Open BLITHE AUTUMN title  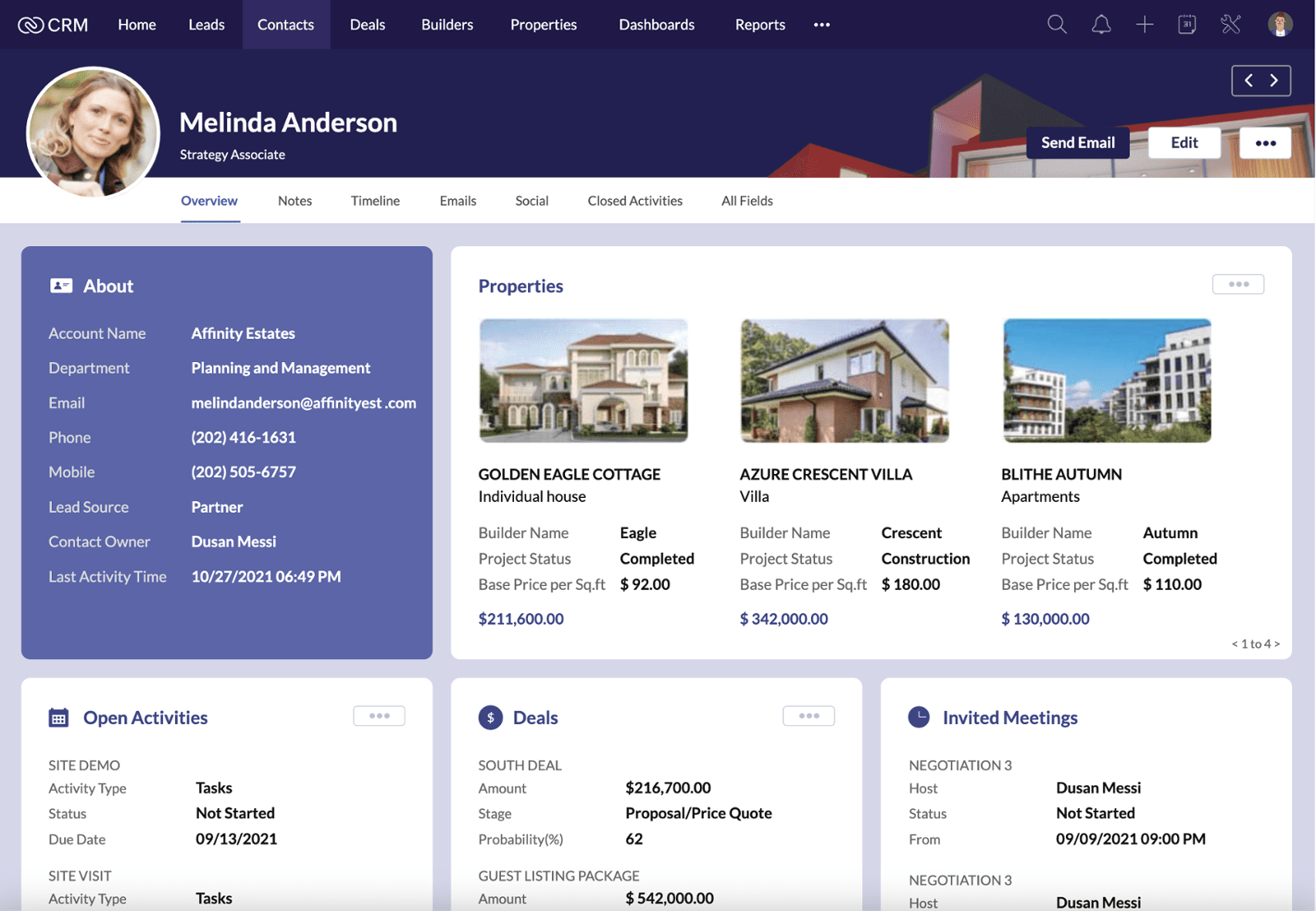click(x=1061, y=474)
